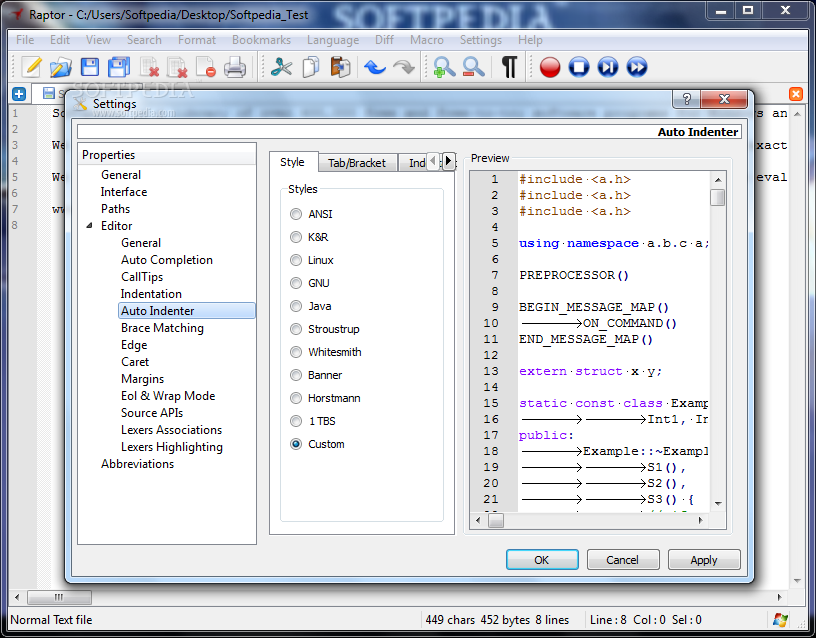Open file with the folder icon
This screenshot has width=816, height=638.
pos(60,67)
